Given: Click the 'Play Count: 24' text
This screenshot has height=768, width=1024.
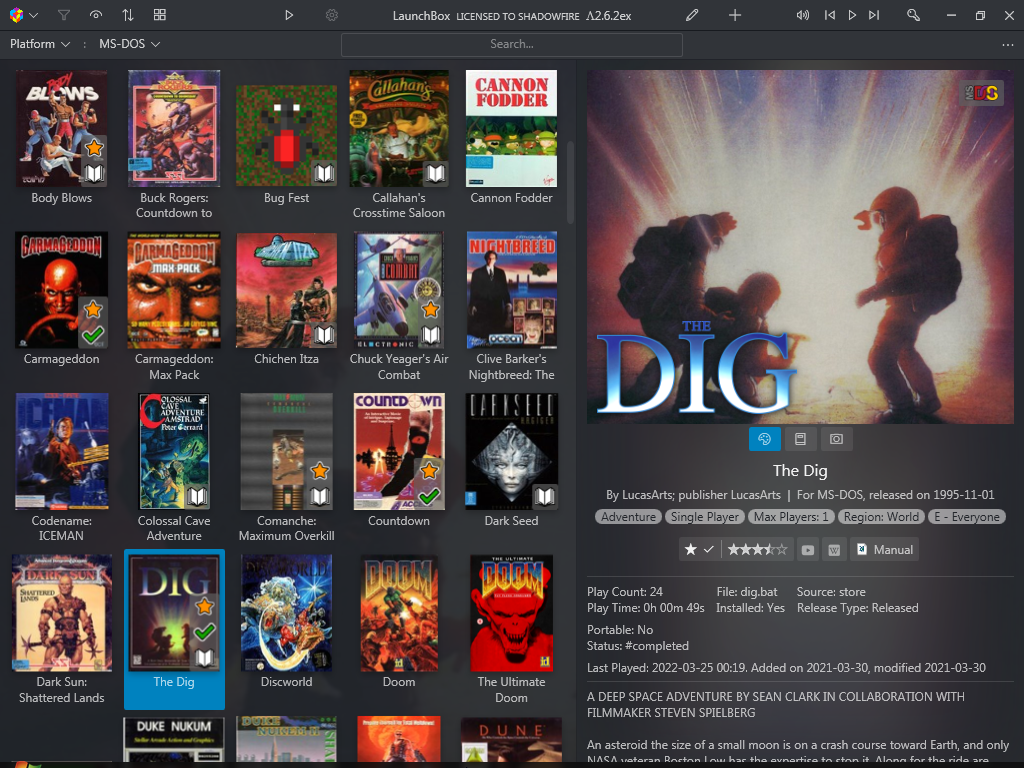Looking at the screenshot, I should [624, 592].
